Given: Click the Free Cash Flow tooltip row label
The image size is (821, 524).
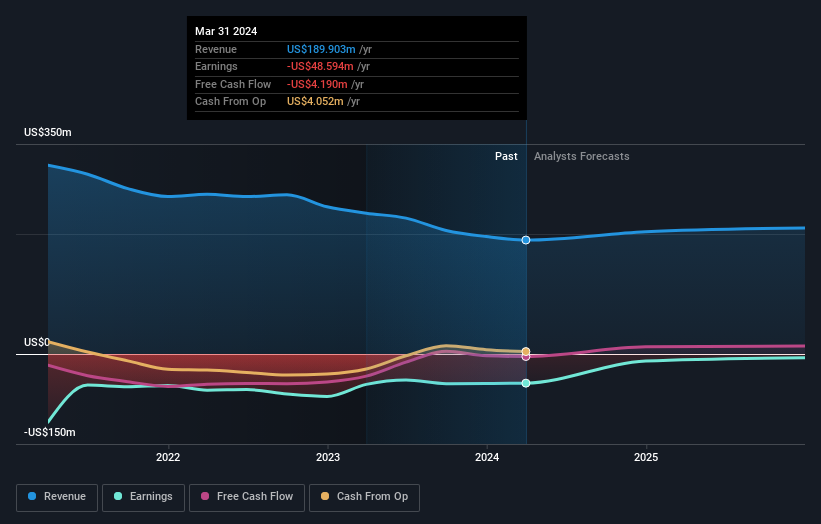Looking at the screenshot, I should point(233,84).
